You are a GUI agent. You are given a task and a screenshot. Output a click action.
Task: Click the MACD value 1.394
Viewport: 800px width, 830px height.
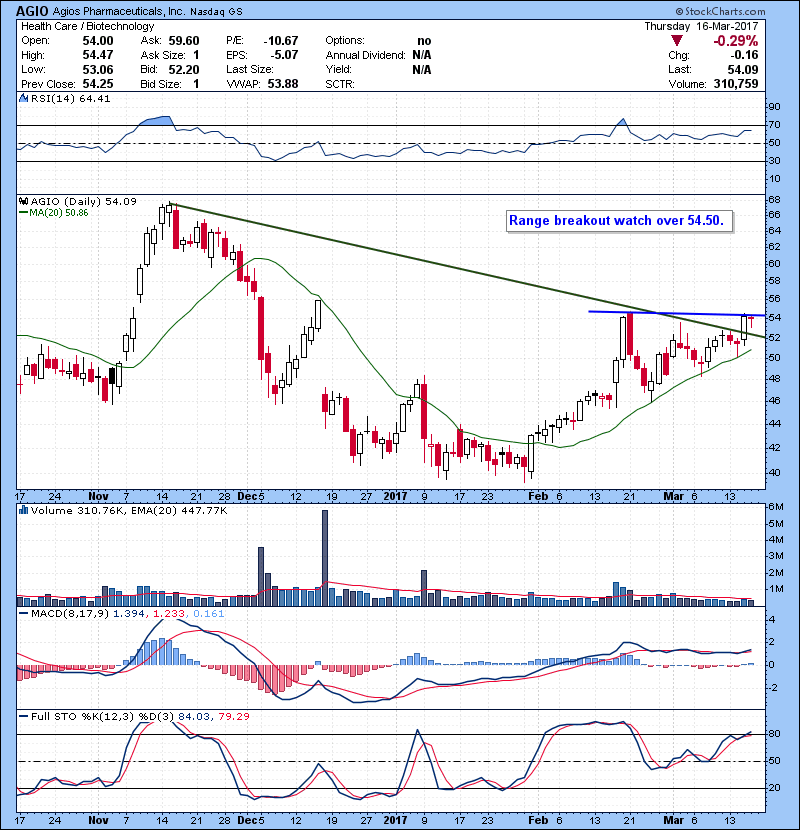pyautogui.click(x=130, y=614)
